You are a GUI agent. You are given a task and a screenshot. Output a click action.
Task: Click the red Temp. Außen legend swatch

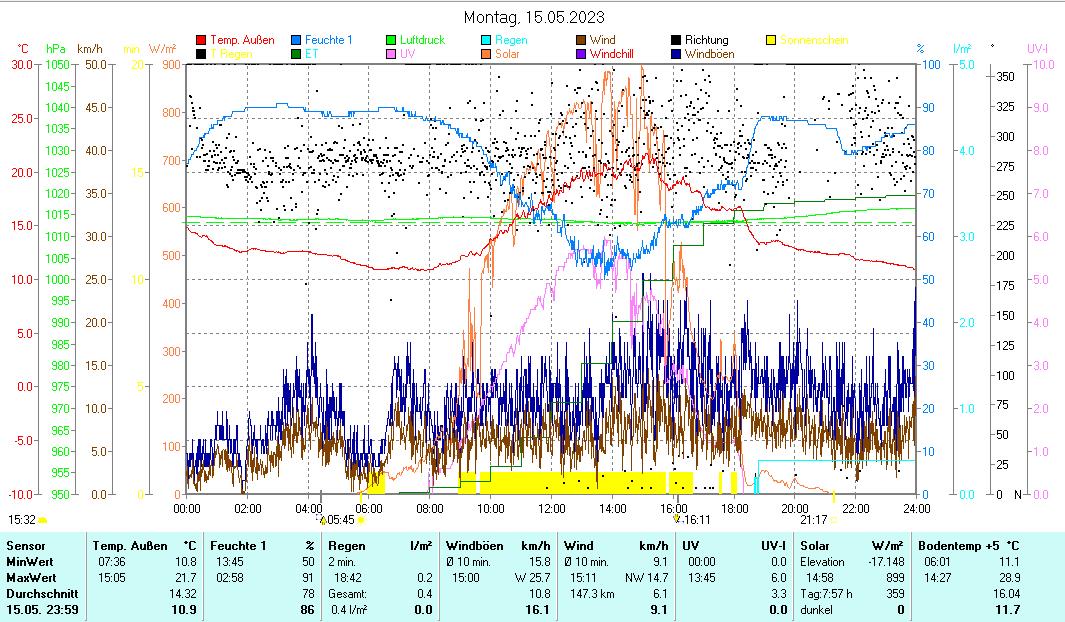pos(201,41)
